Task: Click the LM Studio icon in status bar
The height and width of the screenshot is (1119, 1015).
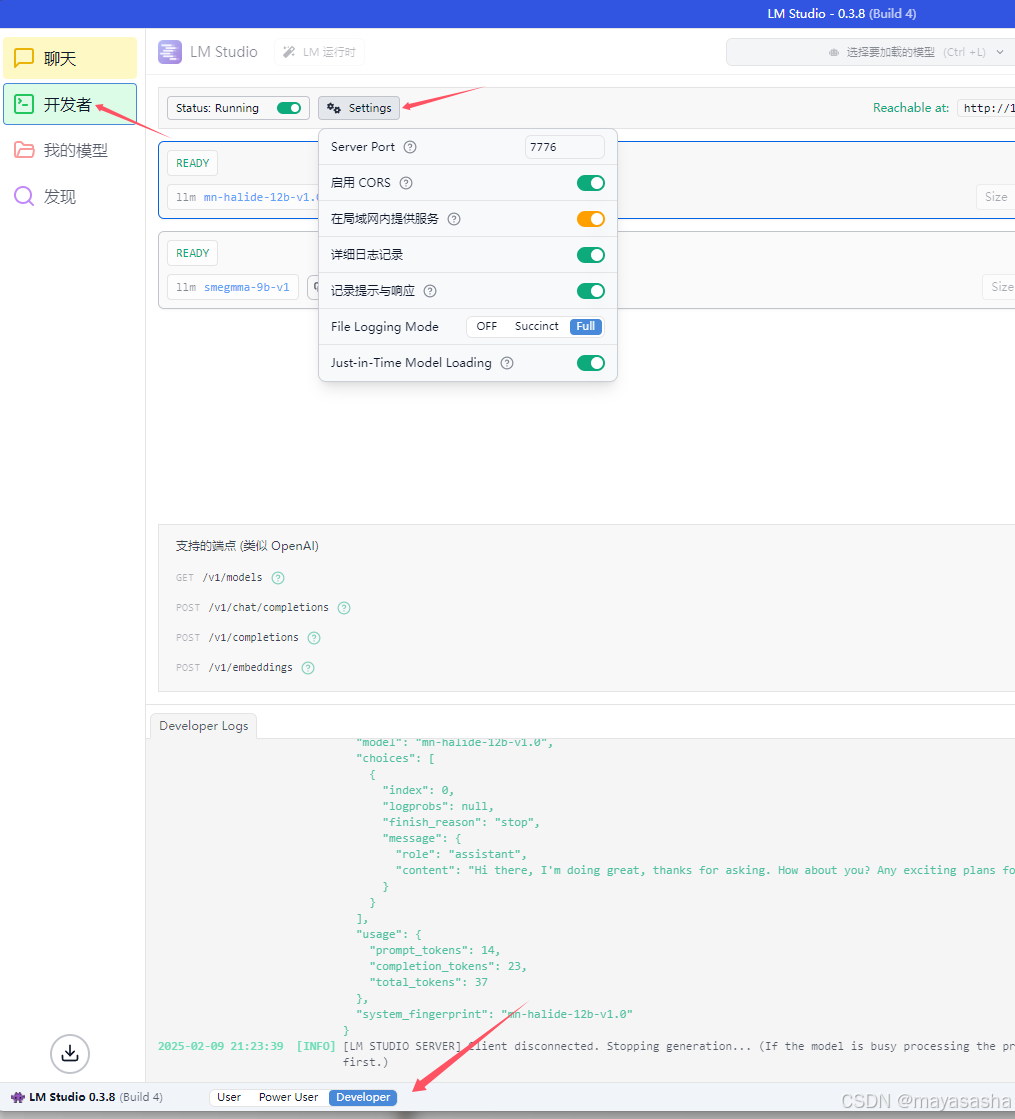Action: pyautogui.click(x=18, y=1098)
